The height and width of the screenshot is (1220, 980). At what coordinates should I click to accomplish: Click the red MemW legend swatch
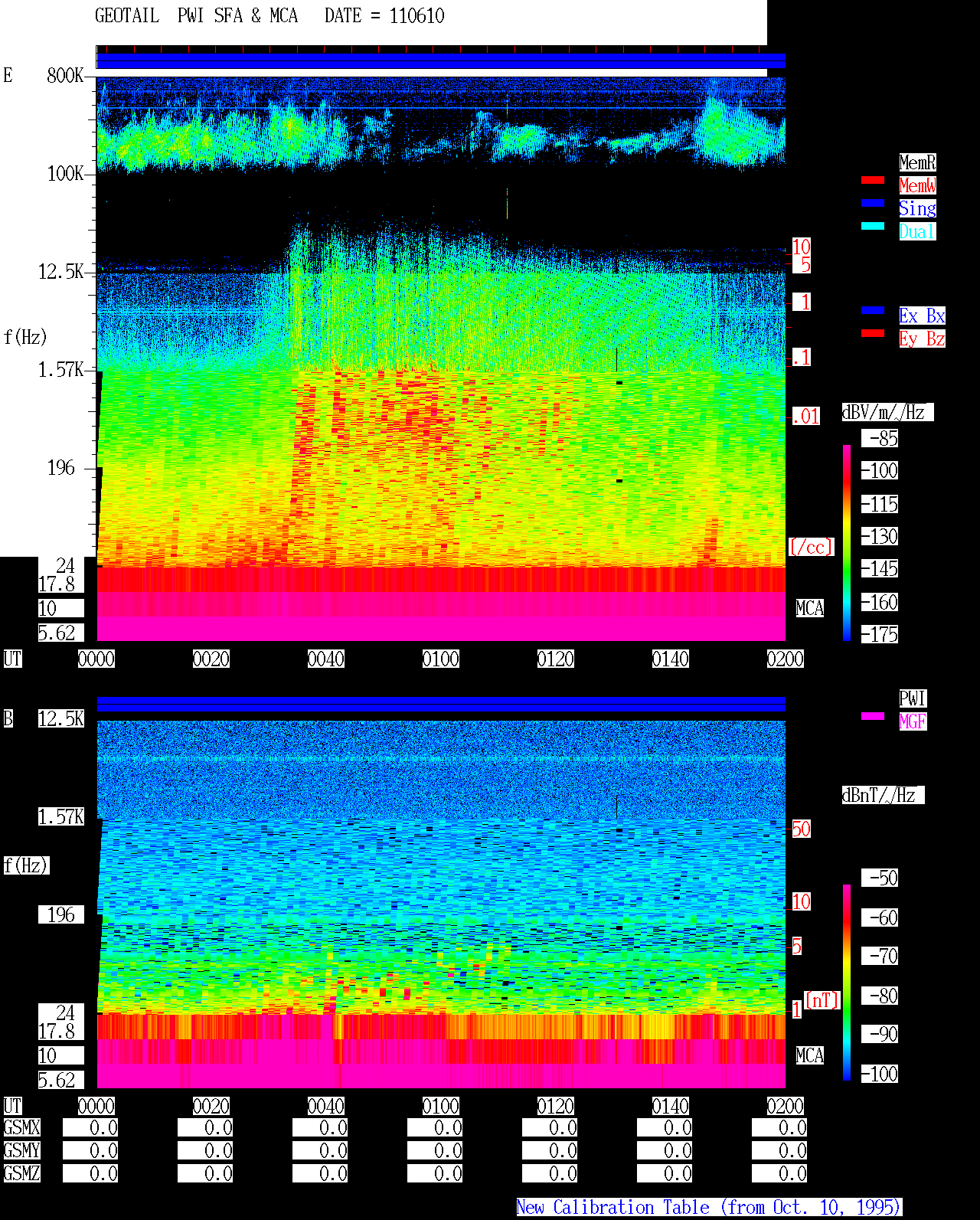point(873,180)
